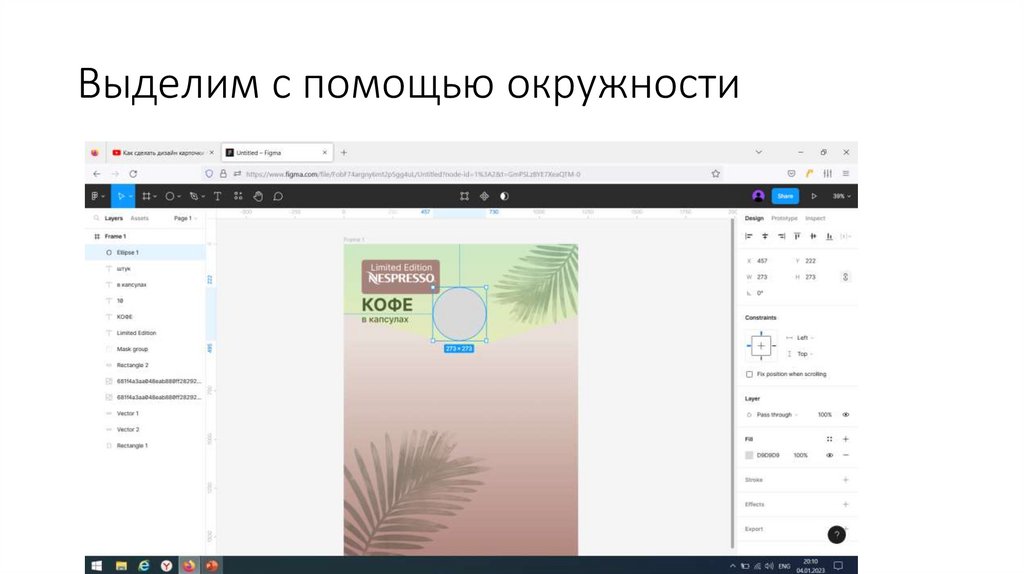Screen dimensions: 1024x574
Task: Enable Fix position when scrolling
Action: pyautogui.click(x=749, y=374)
